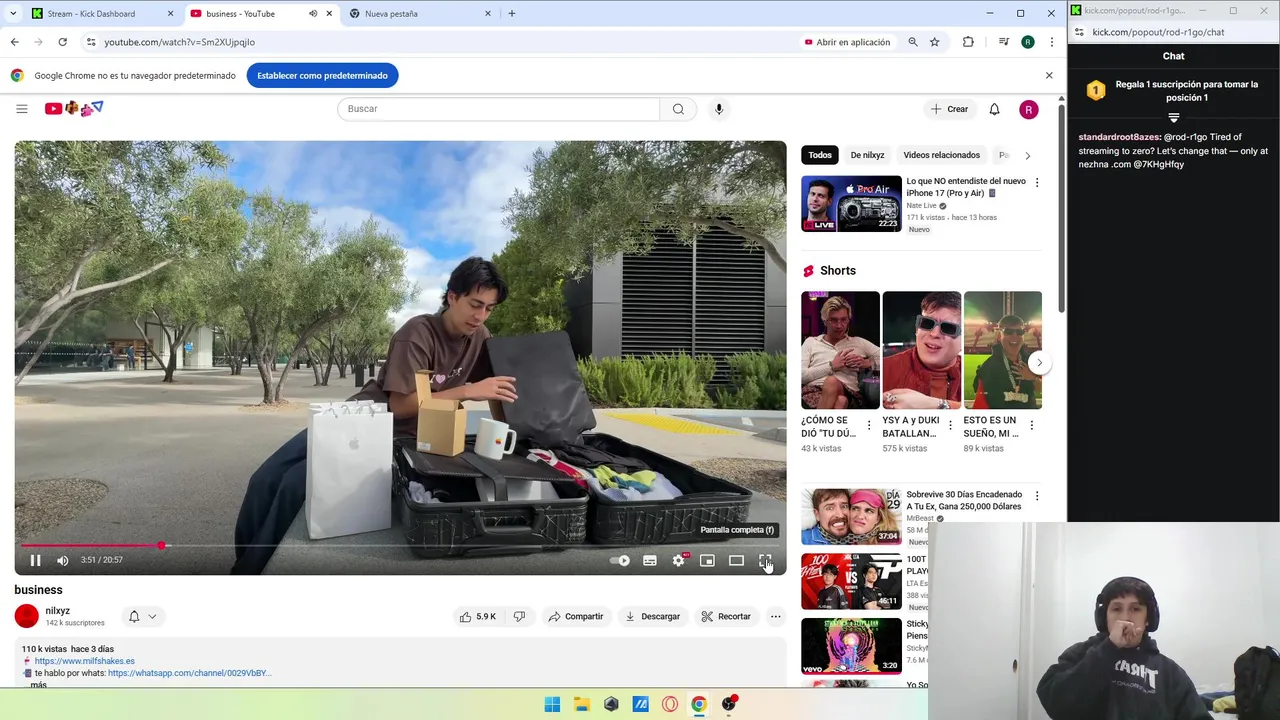Open Chrome extensions puzzle icon
This screenshot has width=1280, height=720.
[x=968, y=42]
